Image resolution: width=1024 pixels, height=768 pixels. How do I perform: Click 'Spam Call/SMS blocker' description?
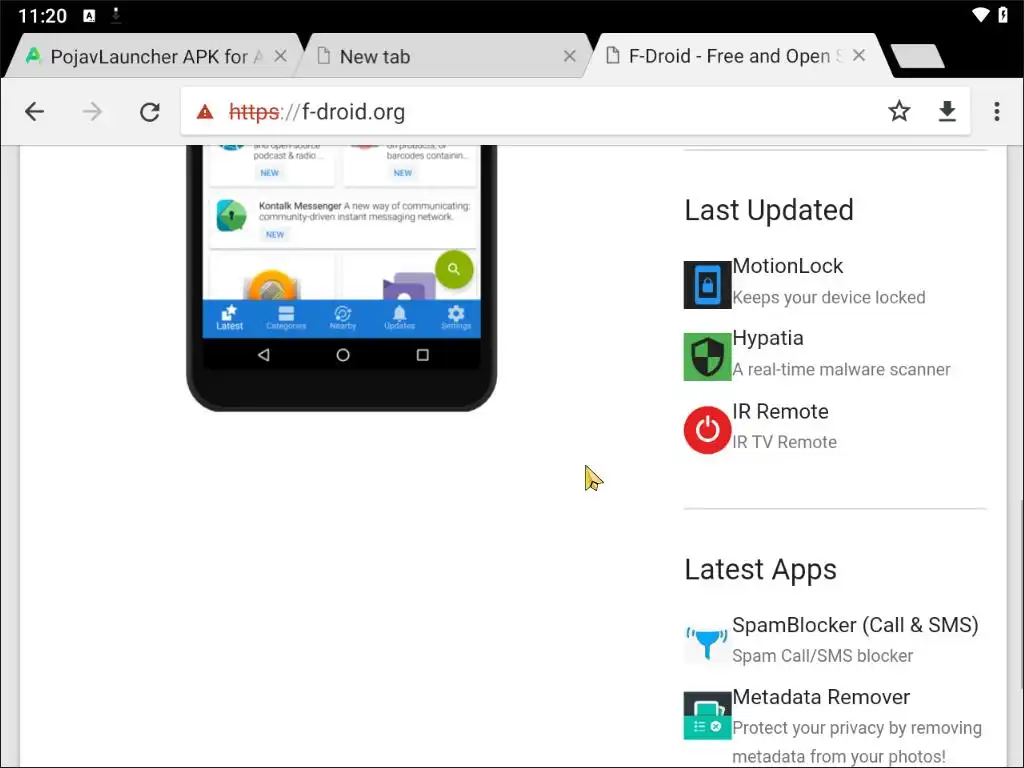(x=822, y=656)
